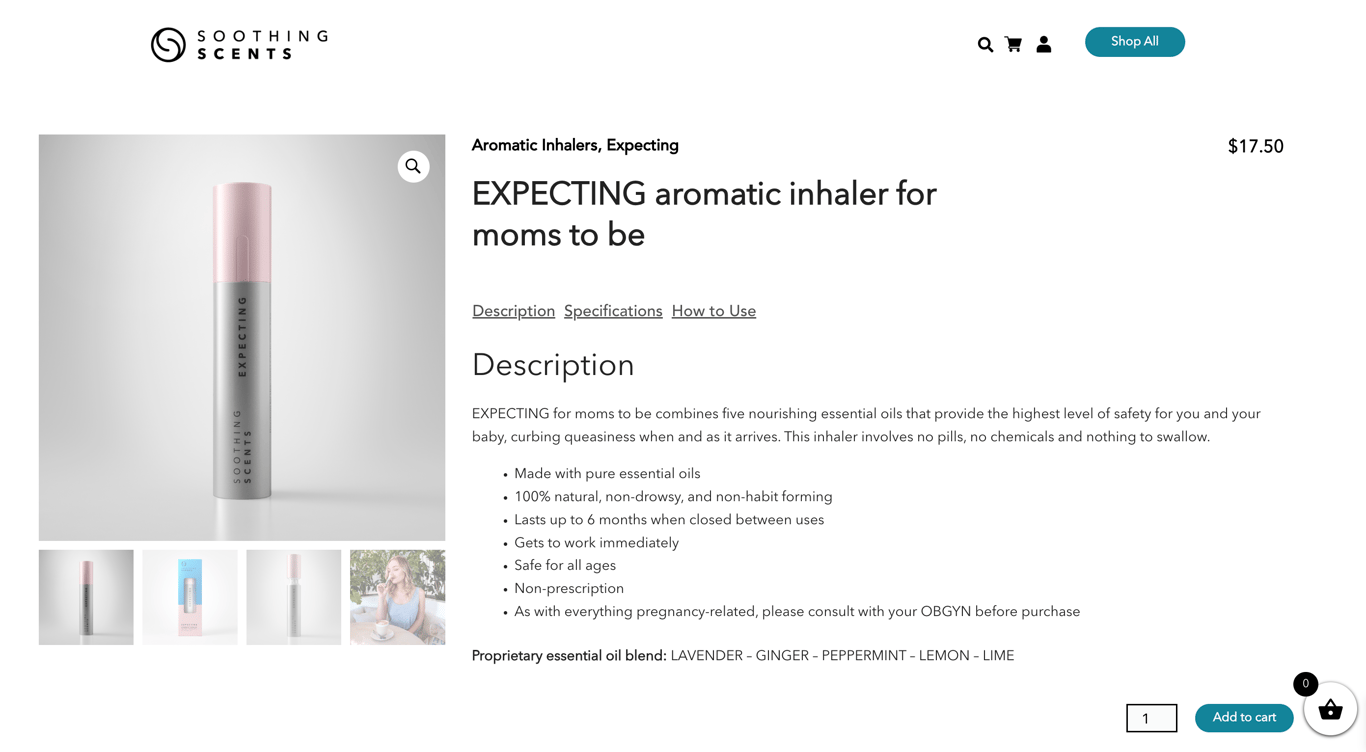Click the Shop All button
This screenshot has width=1366, height=752.
click(1134, 41)
